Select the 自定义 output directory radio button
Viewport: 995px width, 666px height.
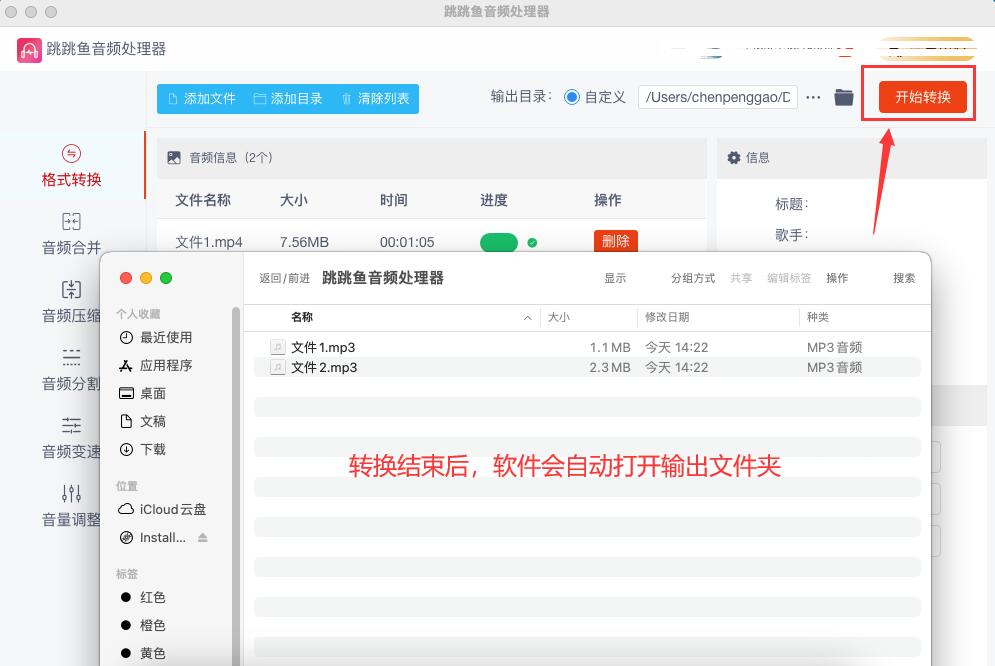pos(572,97)
